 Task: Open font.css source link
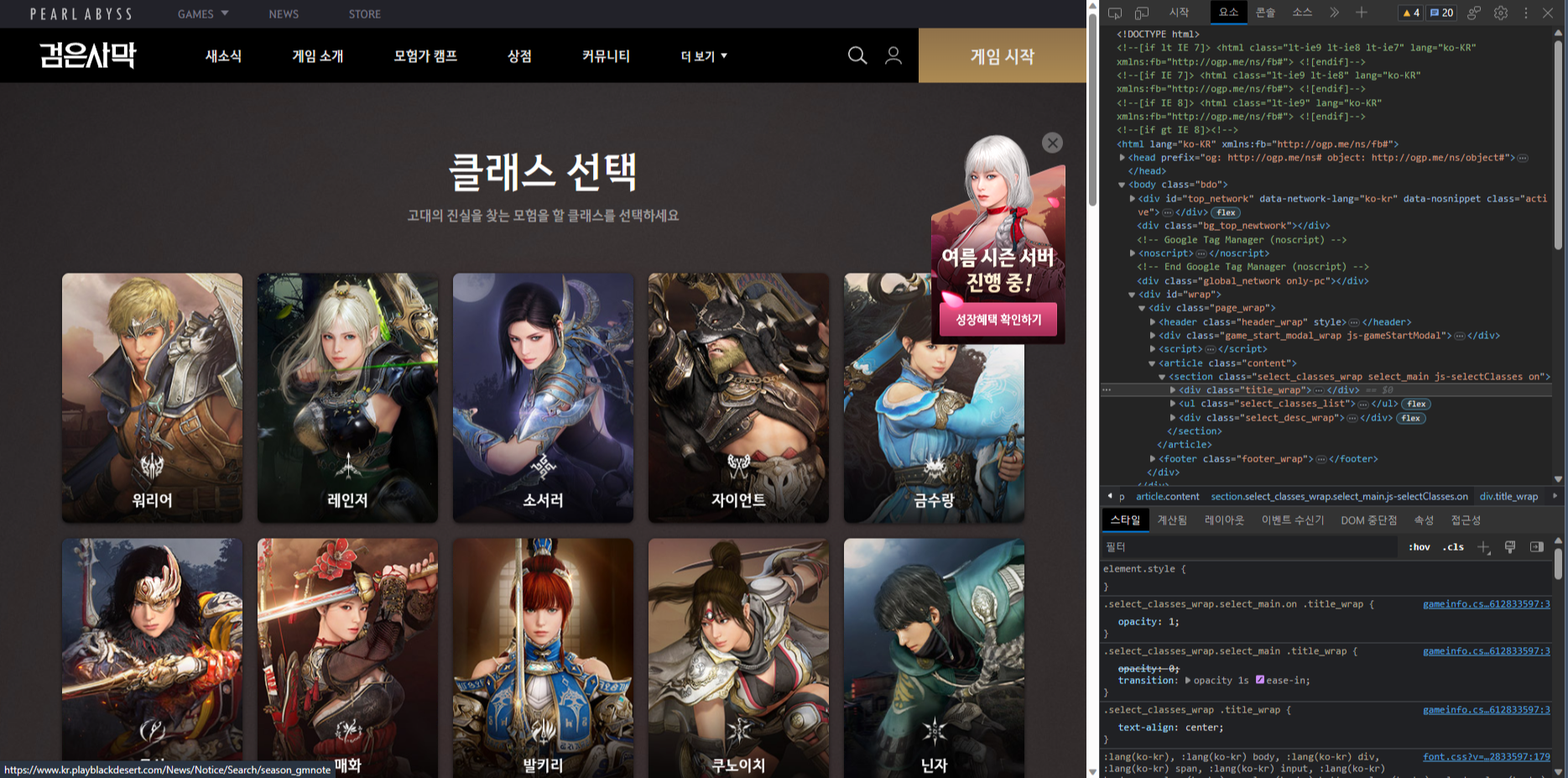tap(1486, 757)
